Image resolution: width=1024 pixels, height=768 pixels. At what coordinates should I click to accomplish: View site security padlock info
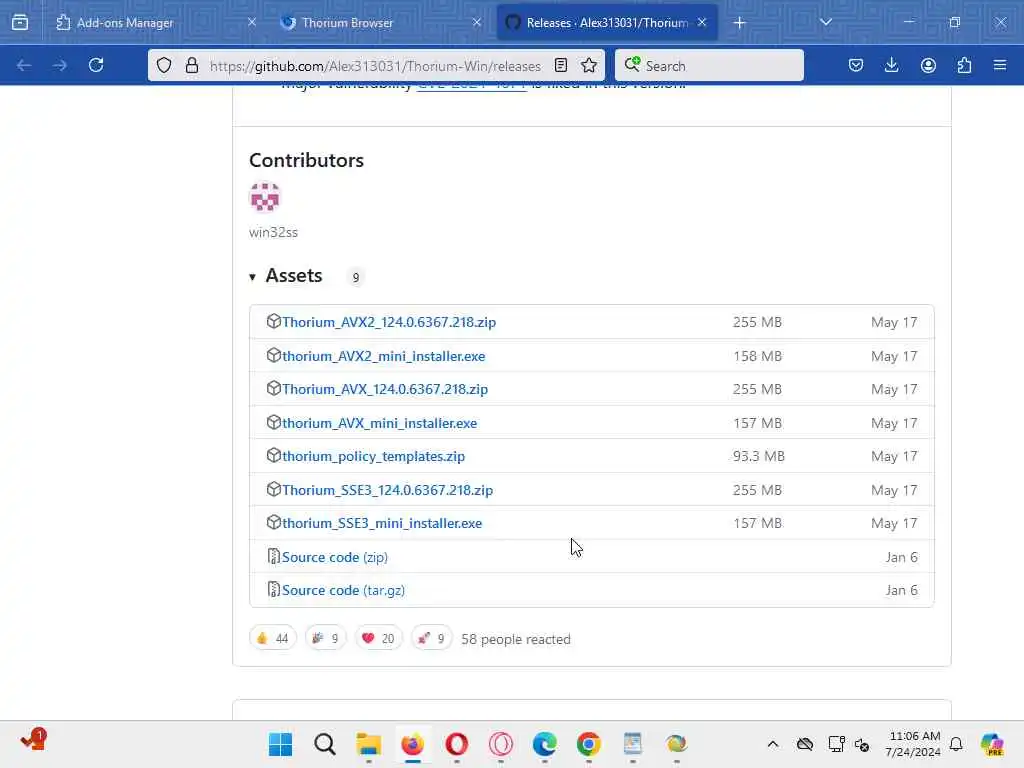(x=191, y=65)
